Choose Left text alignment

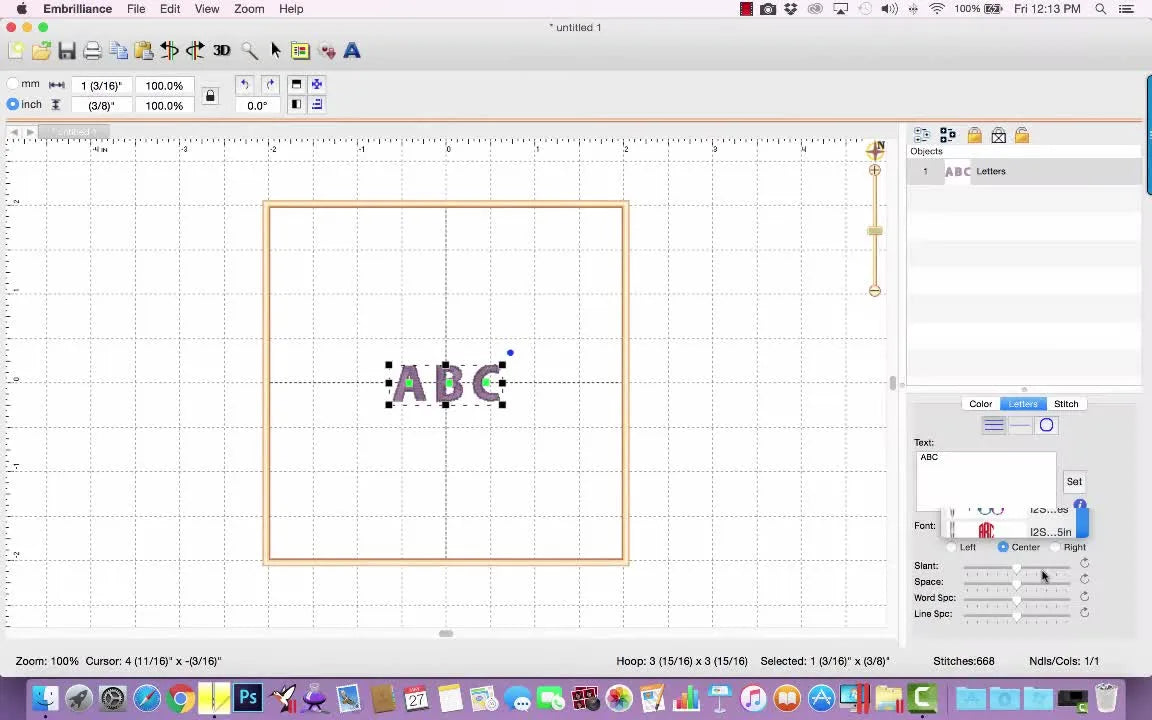coord(951,547)
